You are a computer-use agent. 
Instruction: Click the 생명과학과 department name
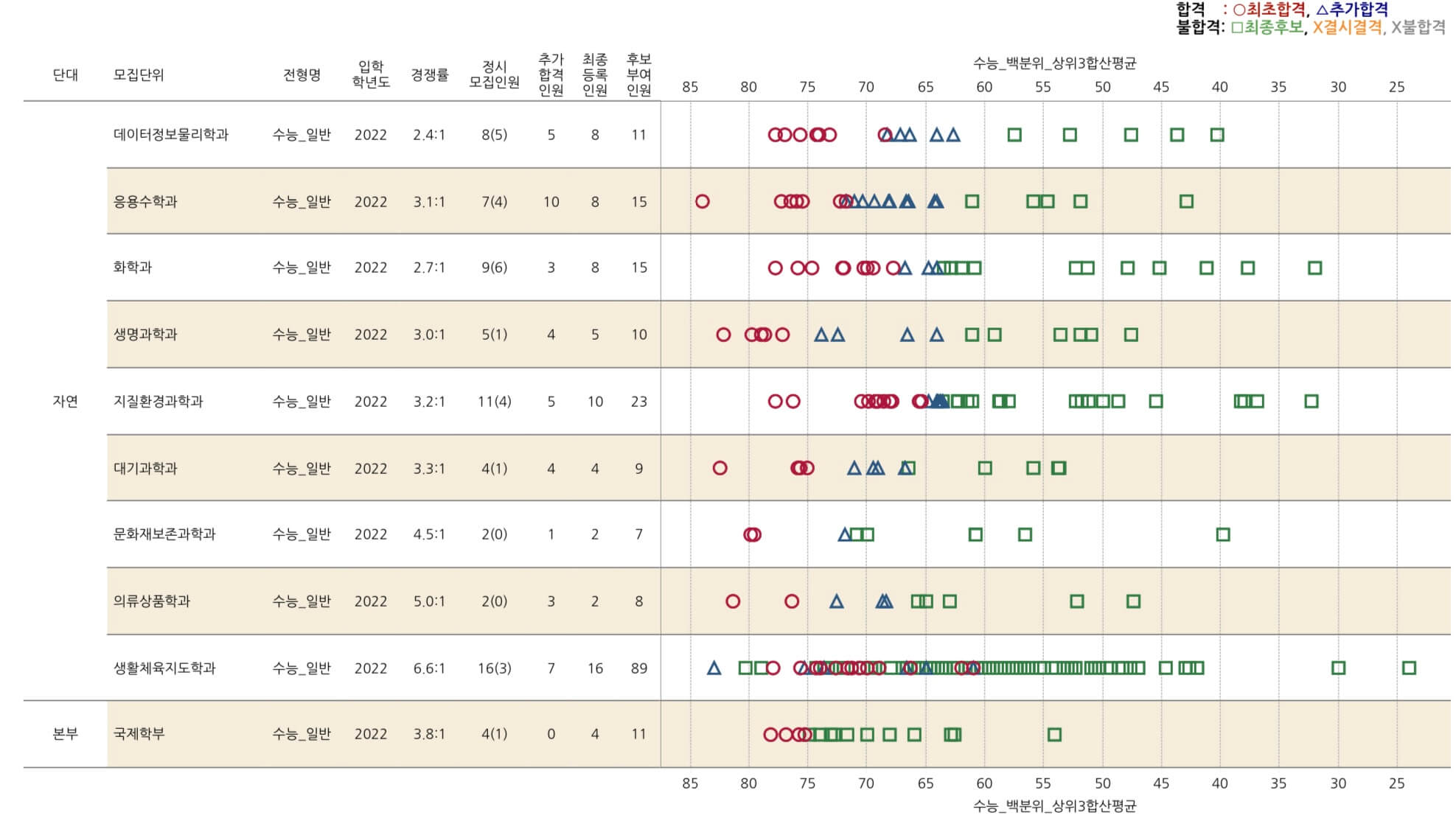click(x=145, y=335)
